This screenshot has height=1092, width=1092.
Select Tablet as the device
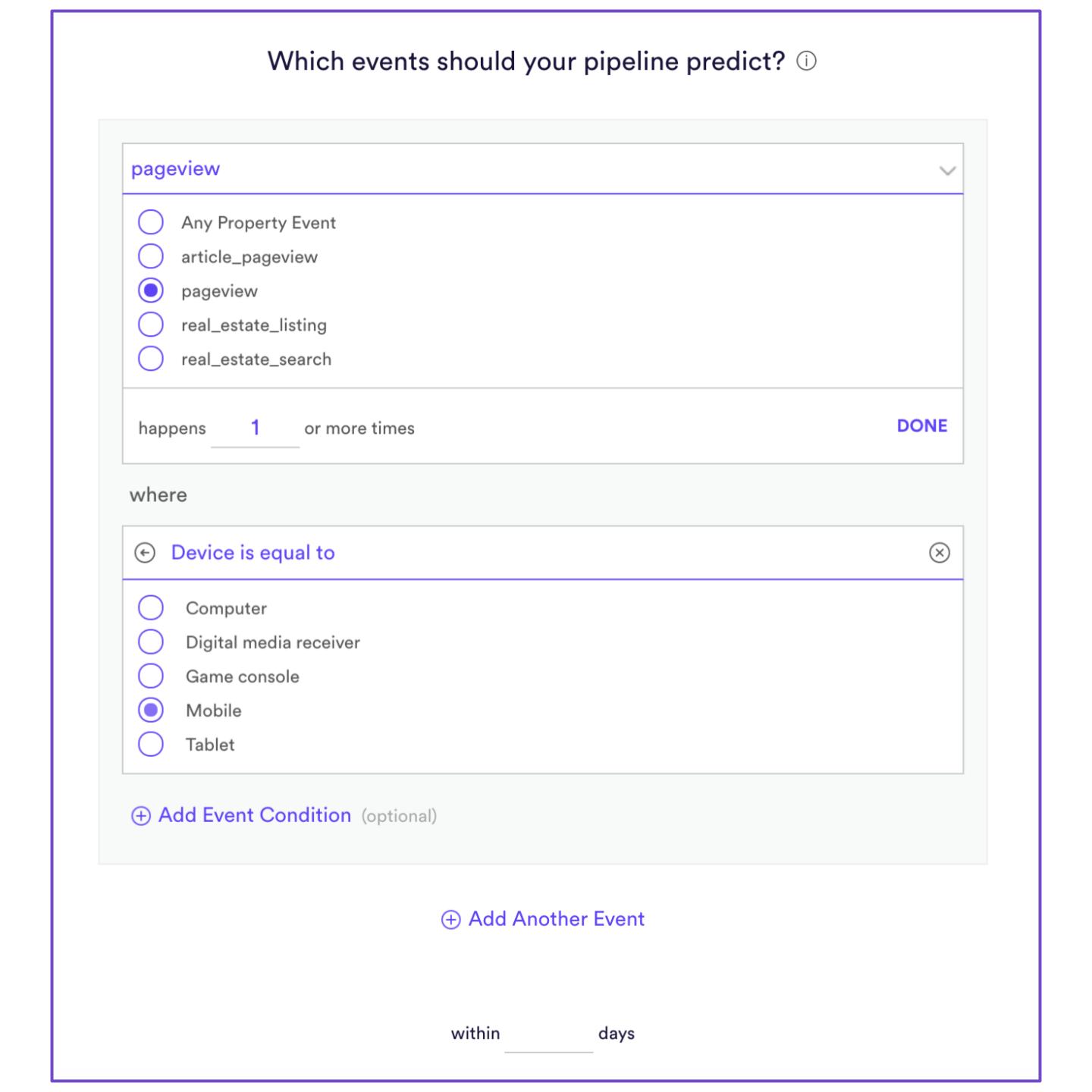(151, 744)
